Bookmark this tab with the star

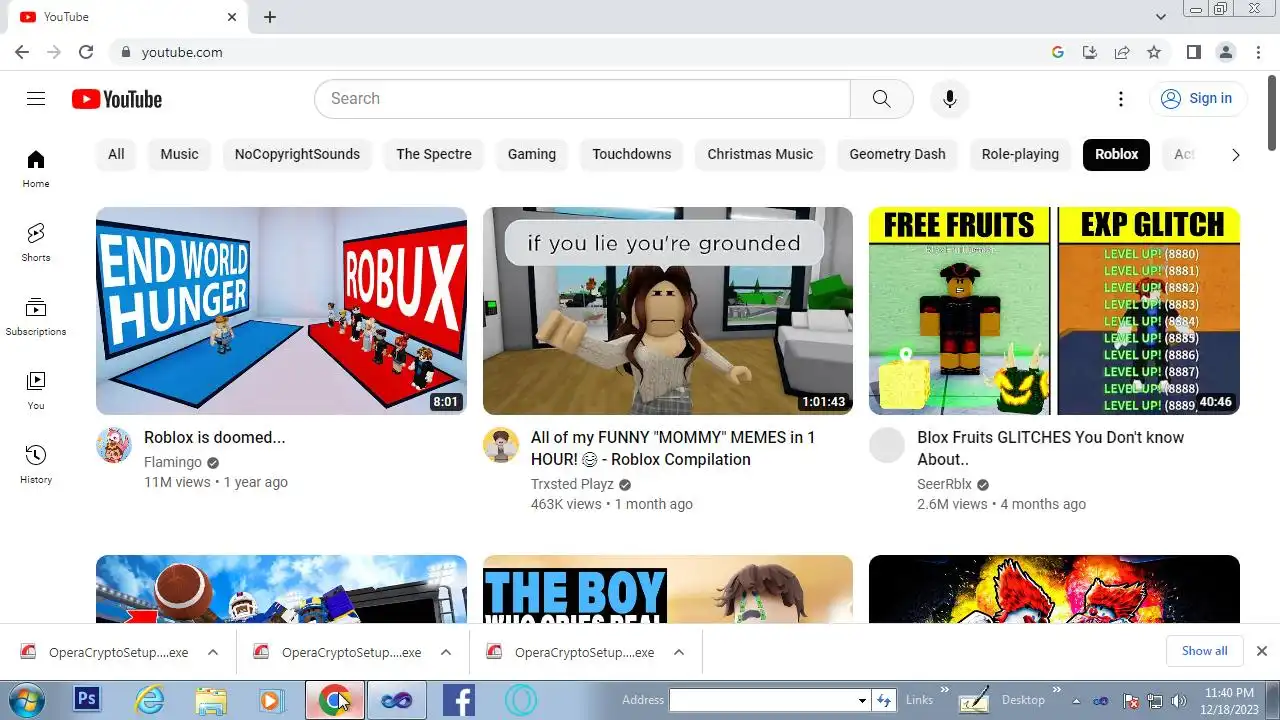click(1154, 52)
